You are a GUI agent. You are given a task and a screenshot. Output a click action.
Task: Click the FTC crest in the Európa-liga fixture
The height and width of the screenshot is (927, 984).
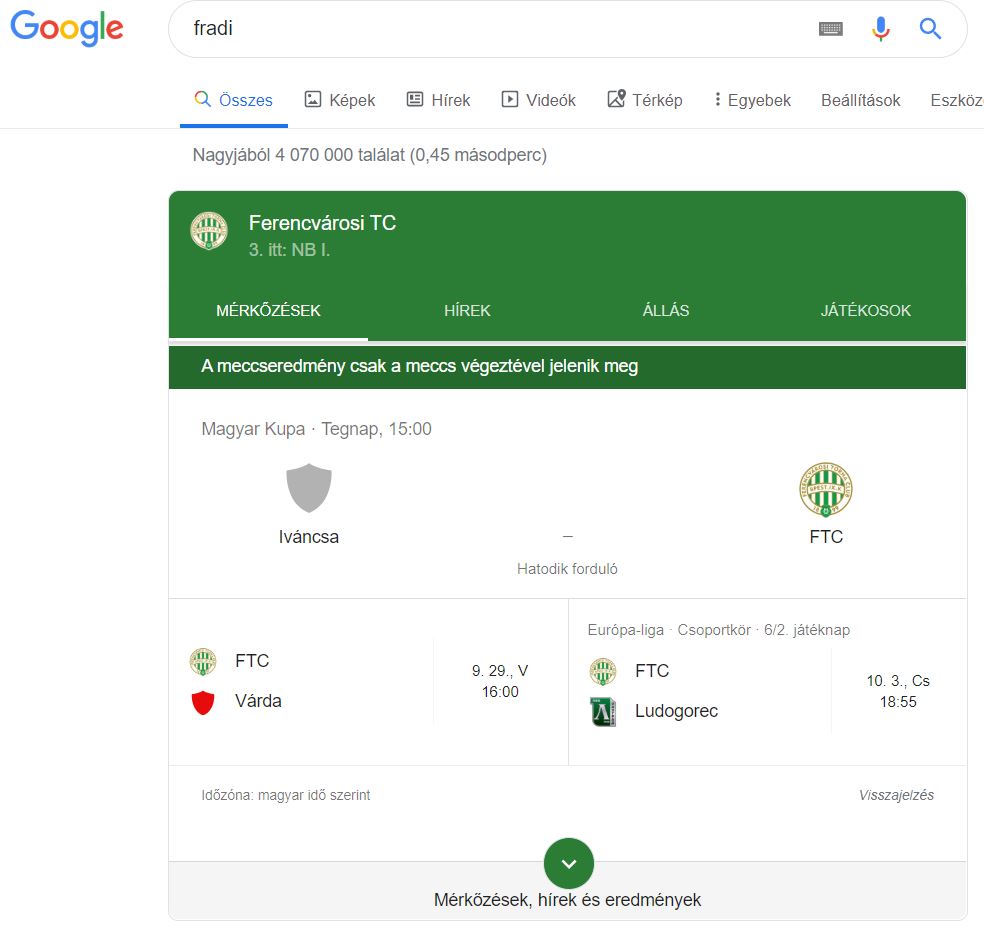coord(603,672)
